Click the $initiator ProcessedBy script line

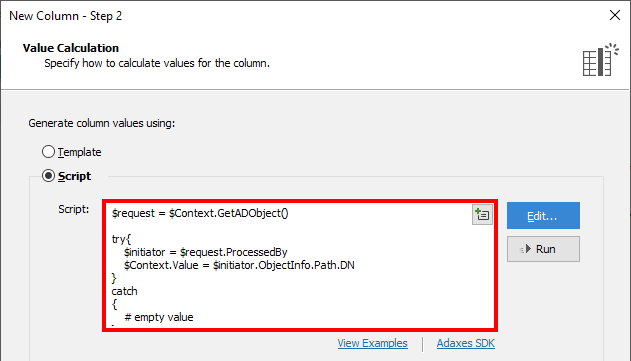point(205,252)
